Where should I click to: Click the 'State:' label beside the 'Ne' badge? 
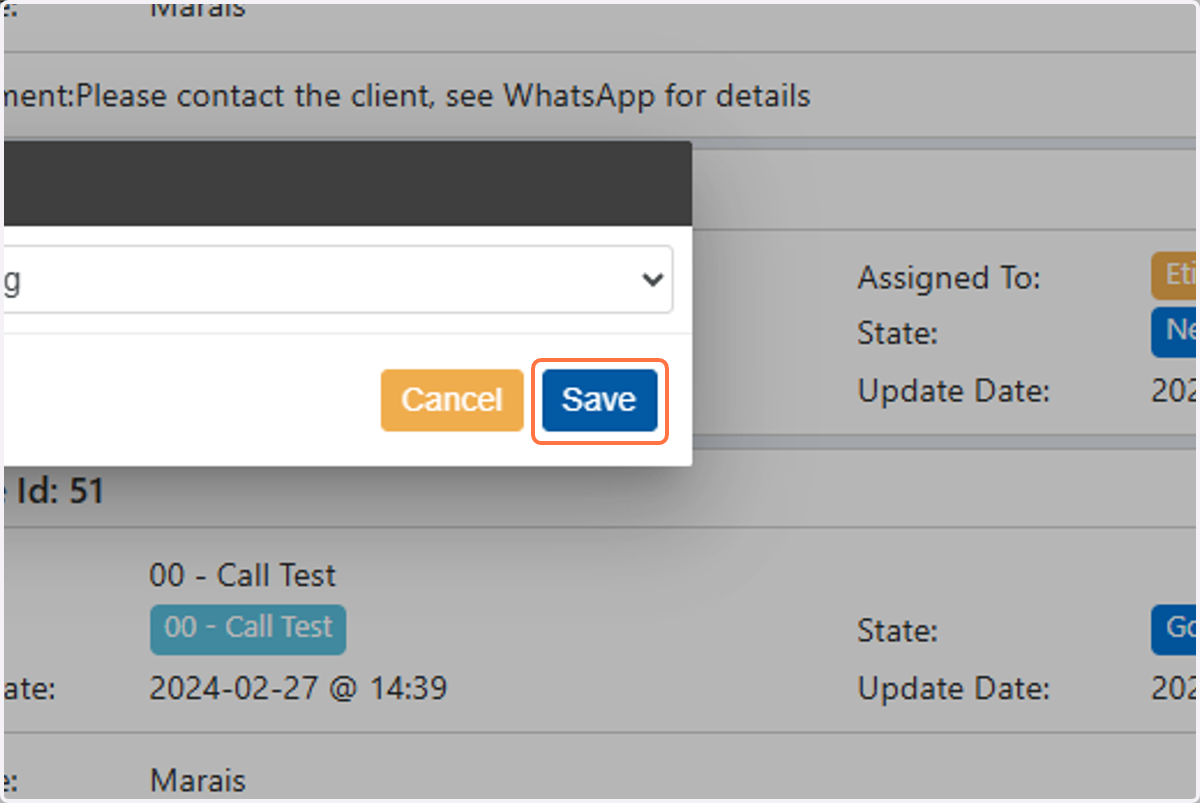[897, 333]
